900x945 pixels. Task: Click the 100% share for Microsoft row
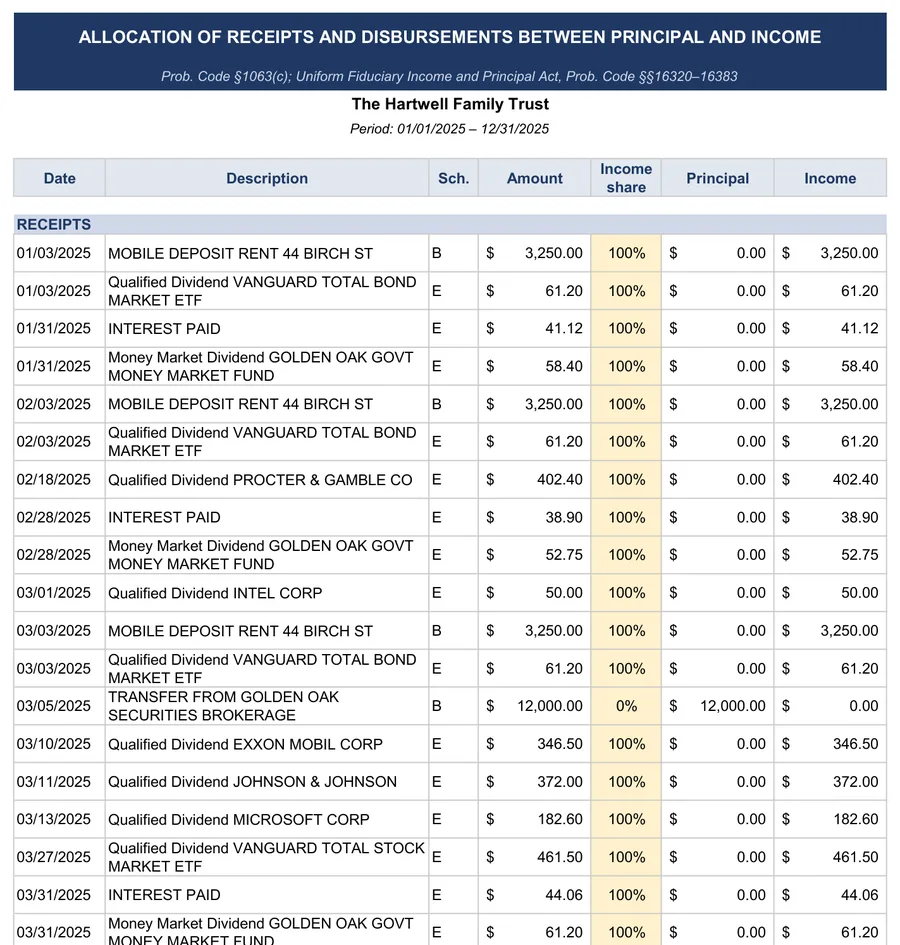(626, 819)
